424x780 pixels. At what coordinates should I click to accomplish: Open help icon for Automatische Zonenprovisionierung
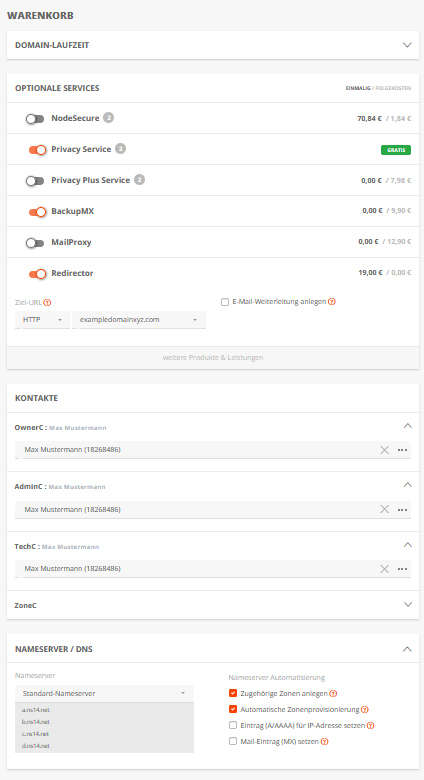pos(365,709)
